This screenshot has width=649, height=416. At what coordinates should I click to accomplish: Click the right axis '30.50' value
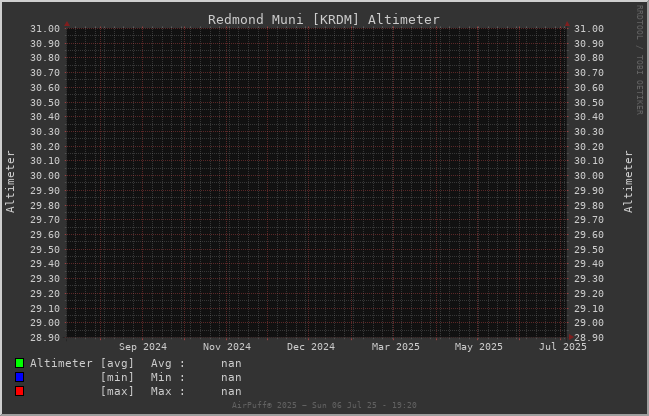589,102
